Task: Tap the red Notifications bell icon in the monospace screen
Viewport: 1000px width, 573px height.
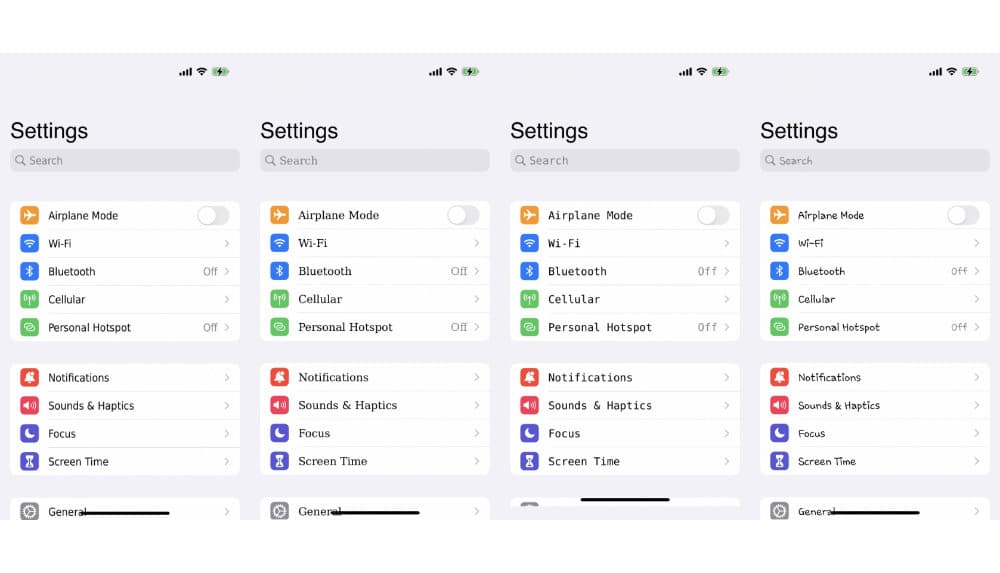Action: pyautogui.click(x=529, y=377)
